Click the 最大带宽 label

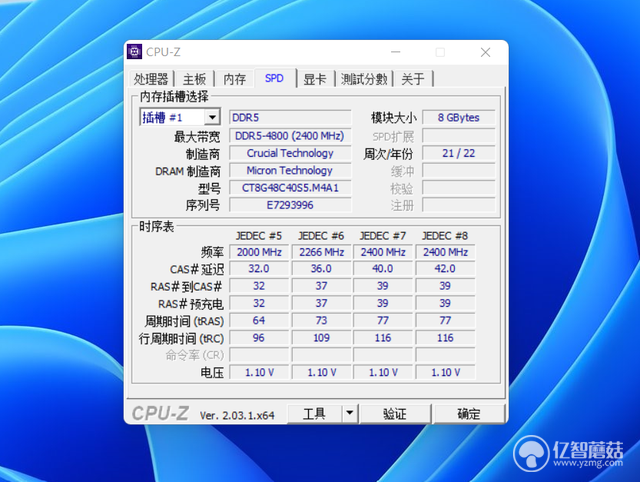click(x=197, y=136)
